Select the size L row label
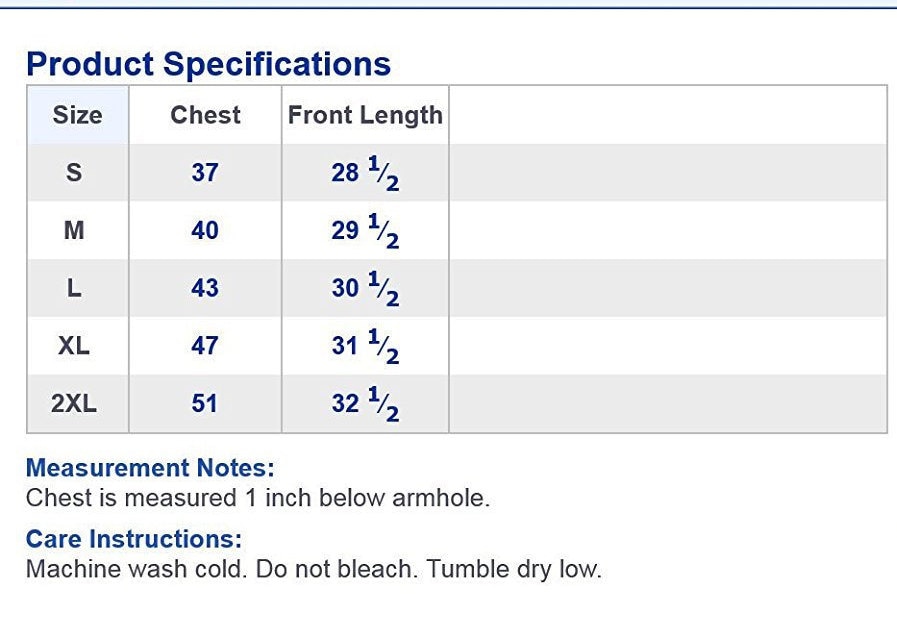Screen dimensions: 897x634 [x=74, y=288]
